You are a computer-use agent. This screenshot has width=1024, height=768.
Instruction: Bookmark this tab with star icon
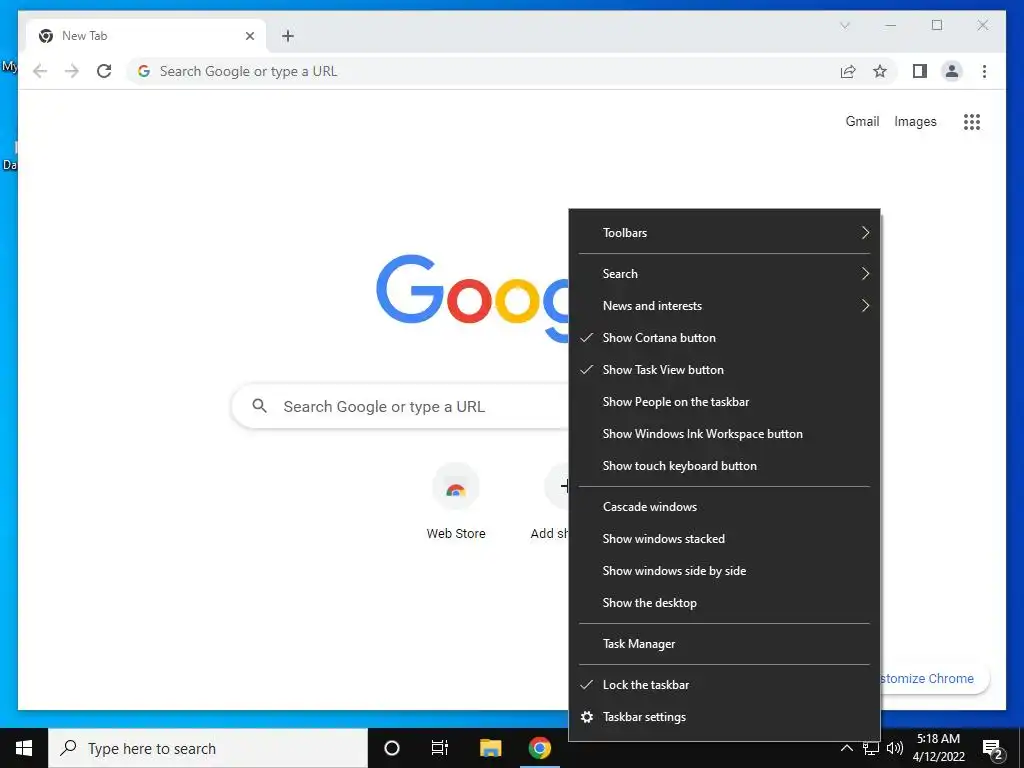click(880, 71)
